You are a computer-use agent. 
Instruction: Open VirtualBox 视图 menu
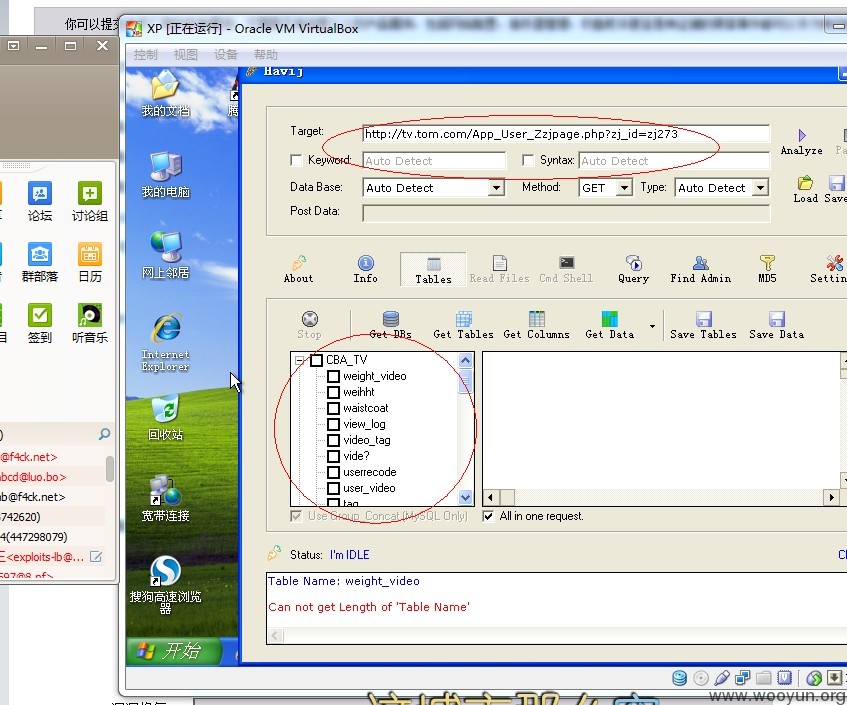pyautogui.click(x=185, y=55)
